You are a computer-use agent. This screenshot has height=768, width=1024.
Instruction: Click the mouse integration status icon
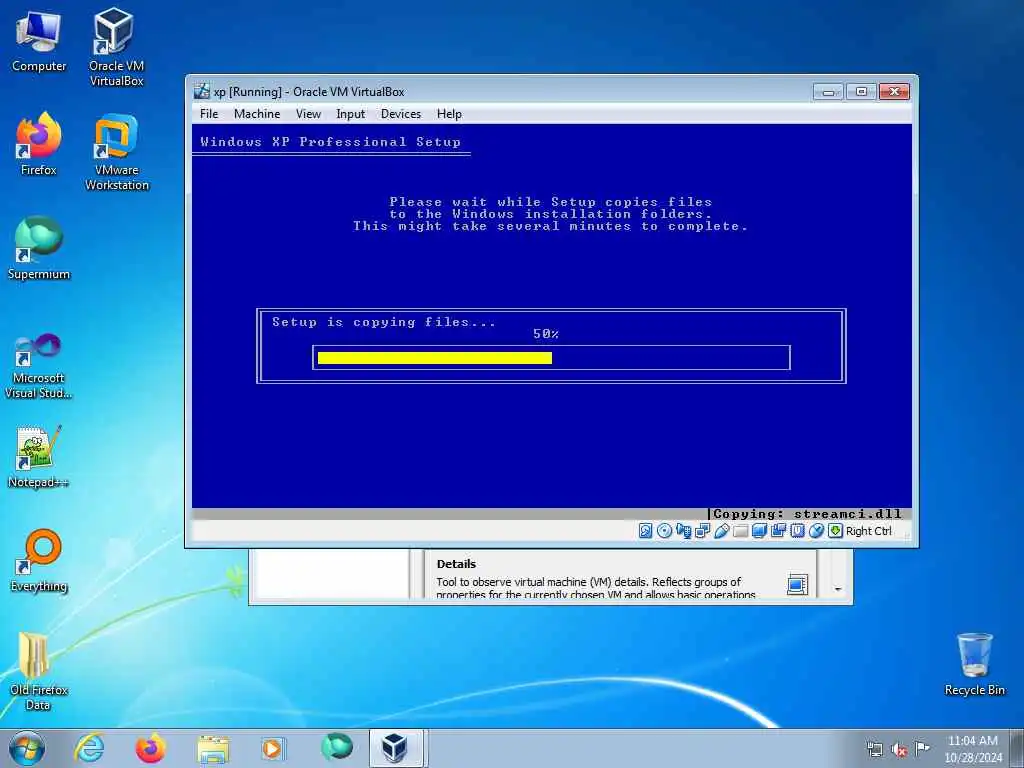[x=816, y=531]
